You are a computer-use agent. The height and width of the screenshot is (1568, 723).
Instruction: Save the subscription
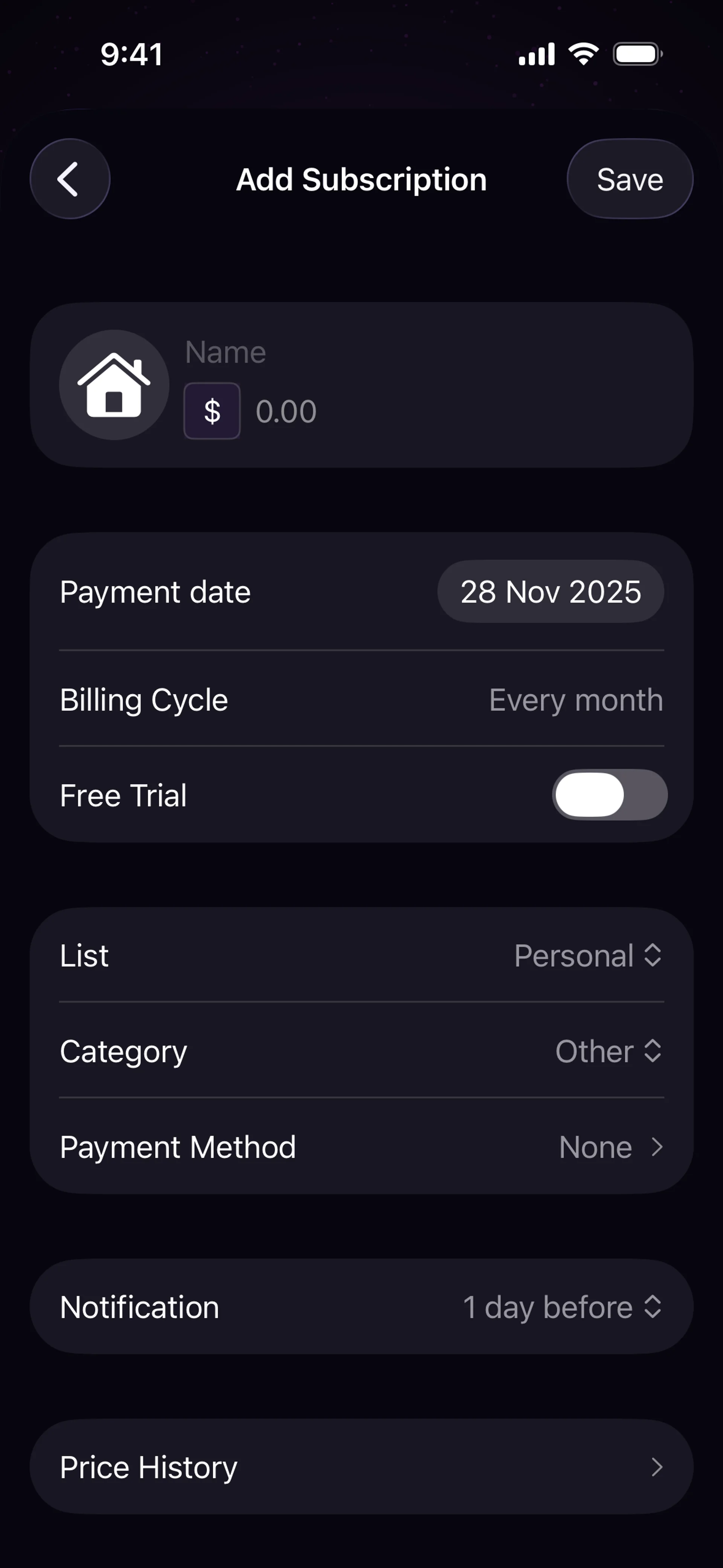point(630,179)
